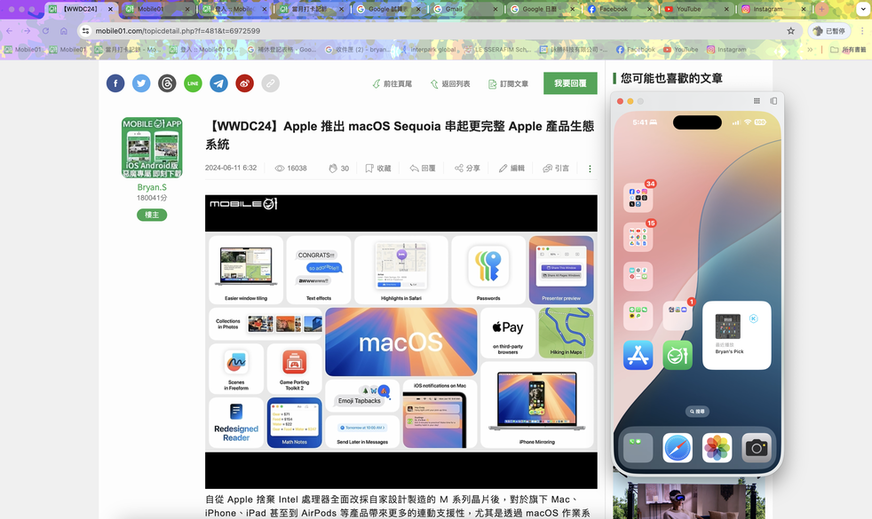Tap the Bryan's Pick widget

tap(736, 335)
